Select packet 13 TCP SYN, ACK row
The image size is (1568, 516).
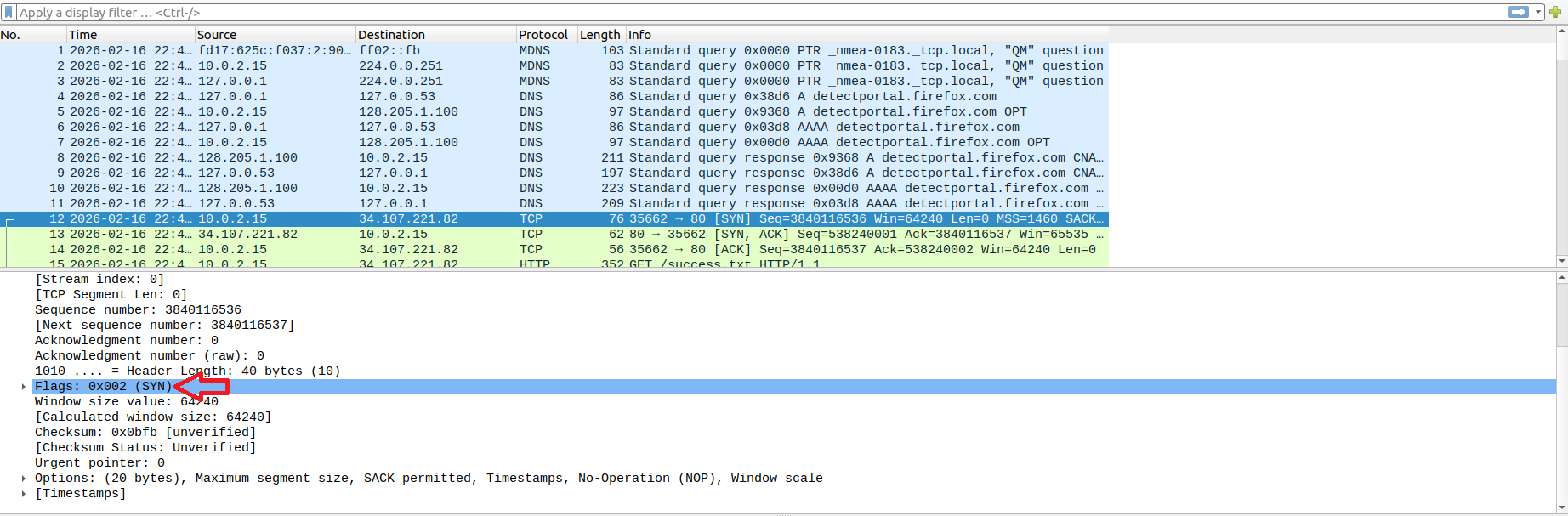point(554,235)
